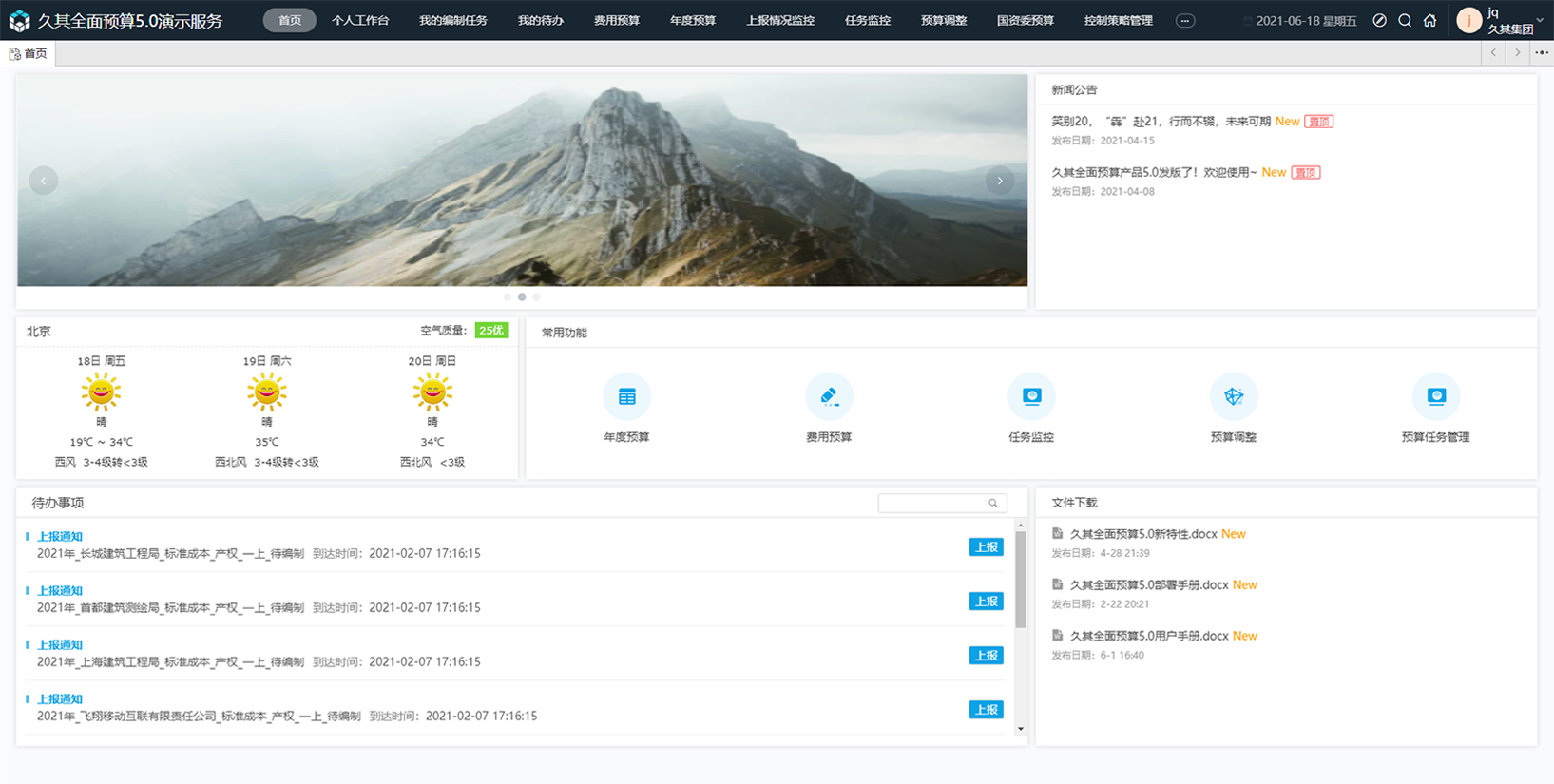The image size is (1554, 784).
Task: Expand the user account dropdown for jq
Action: pyautogui.click(x=1540, y=21)
